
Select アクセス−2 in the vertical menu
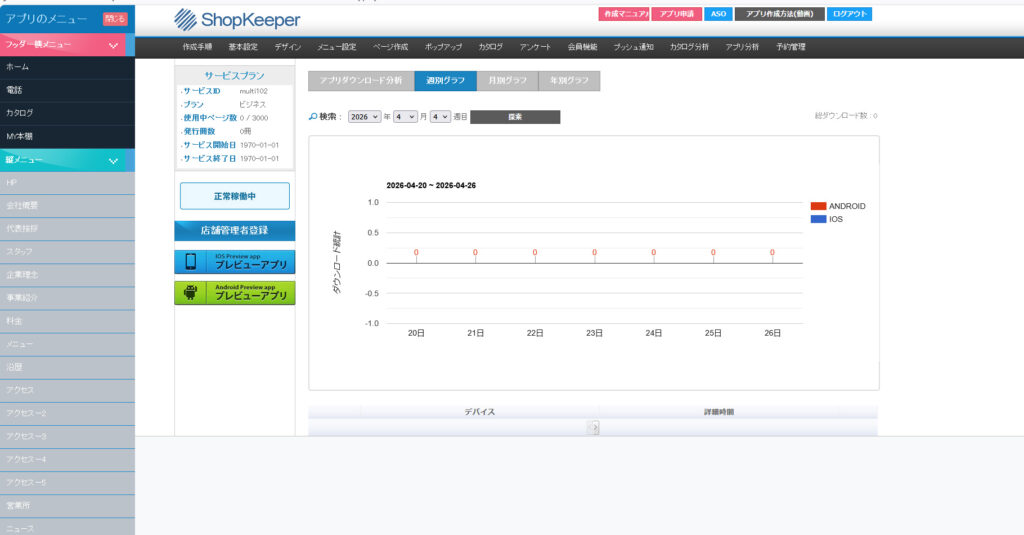tap(67, 413)
